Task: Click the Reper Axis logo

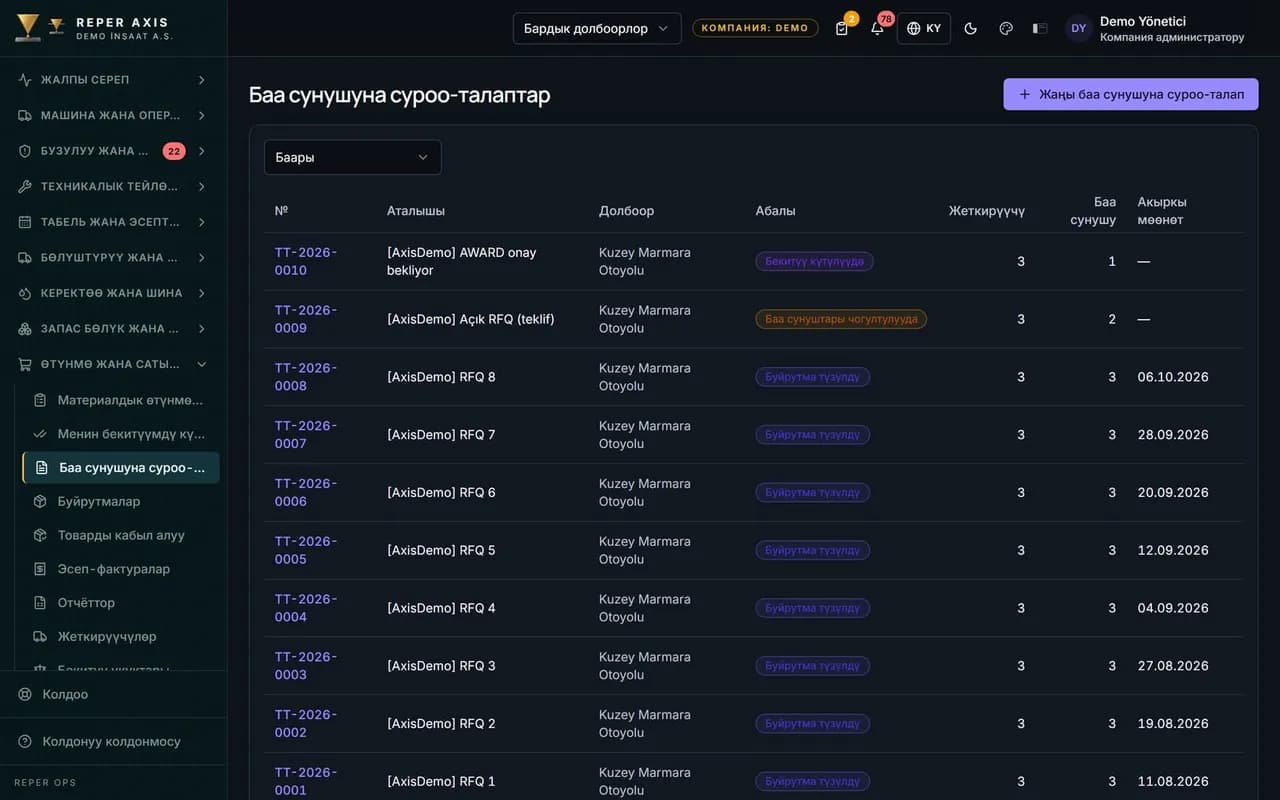Action: pos(93,28)
